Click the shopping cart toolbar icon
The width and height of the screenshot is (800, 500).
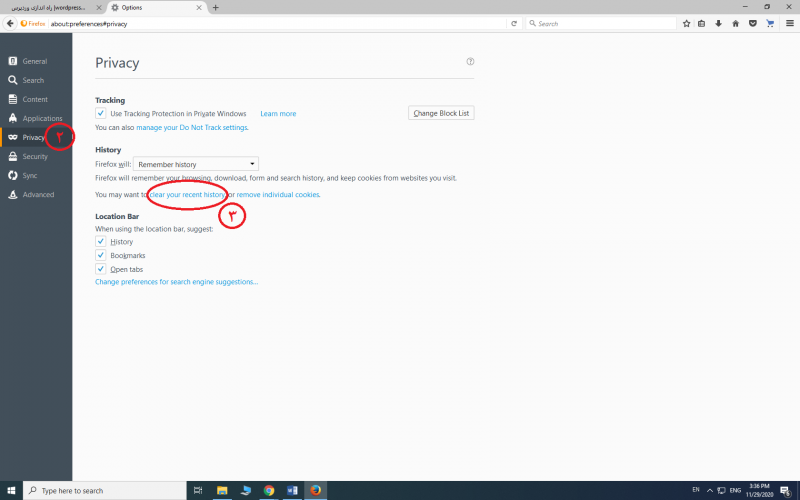[768, 23]
